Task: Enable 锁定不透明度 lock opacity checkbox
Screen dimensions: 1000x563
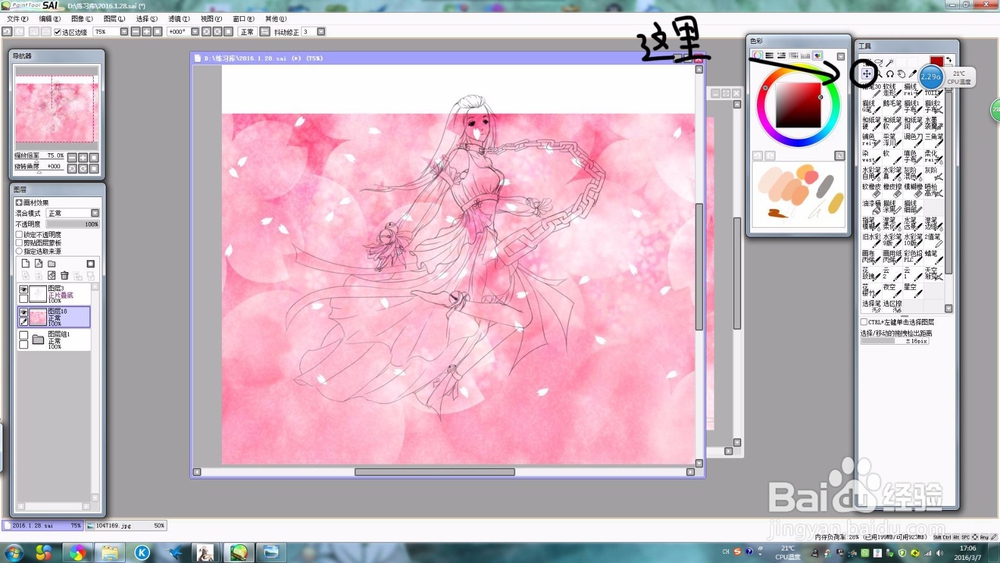Action: (19, 235)
